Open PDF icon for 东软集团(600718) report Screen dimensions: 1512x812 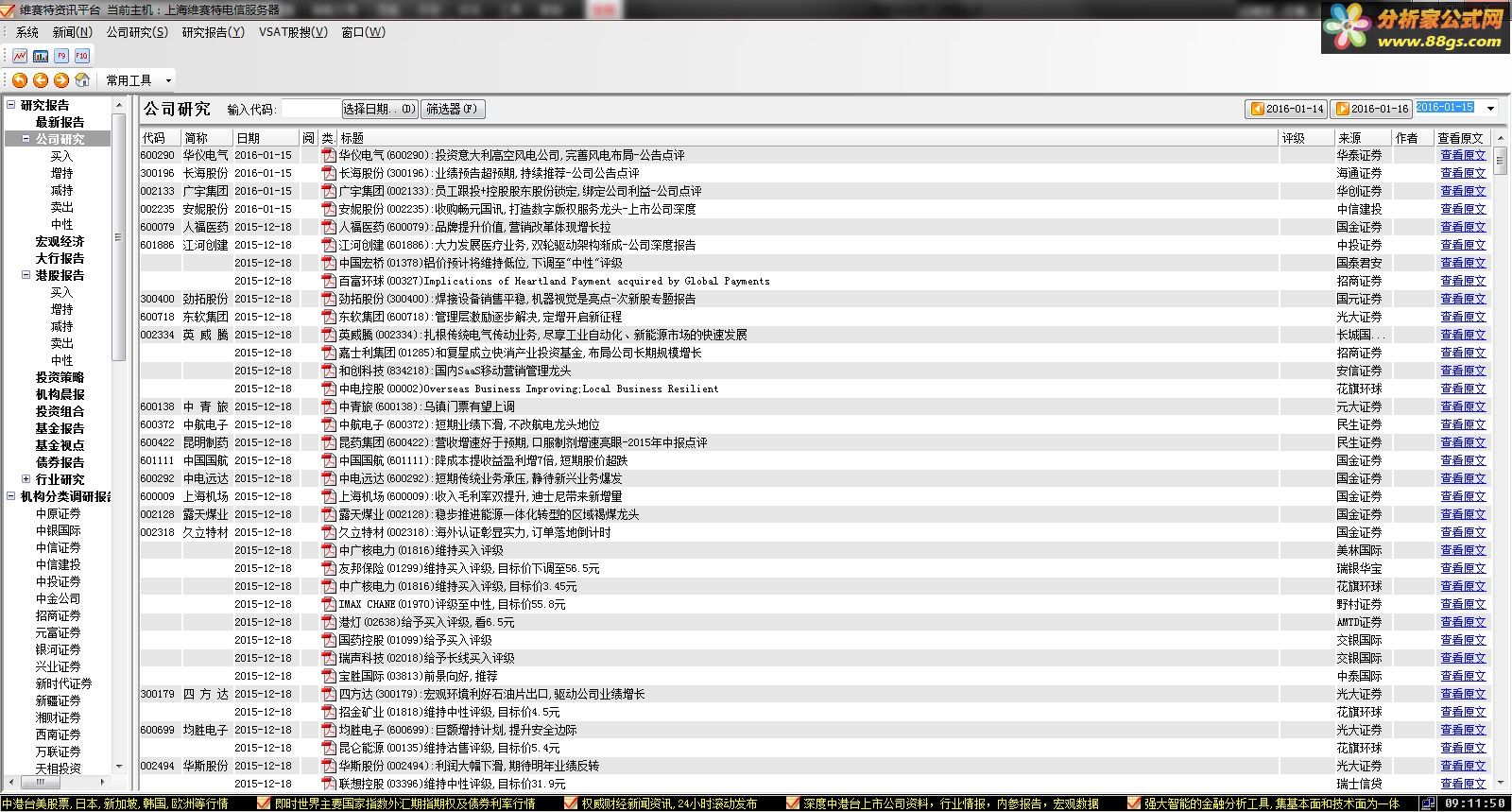pyautogui.click(x=329, y=317)
